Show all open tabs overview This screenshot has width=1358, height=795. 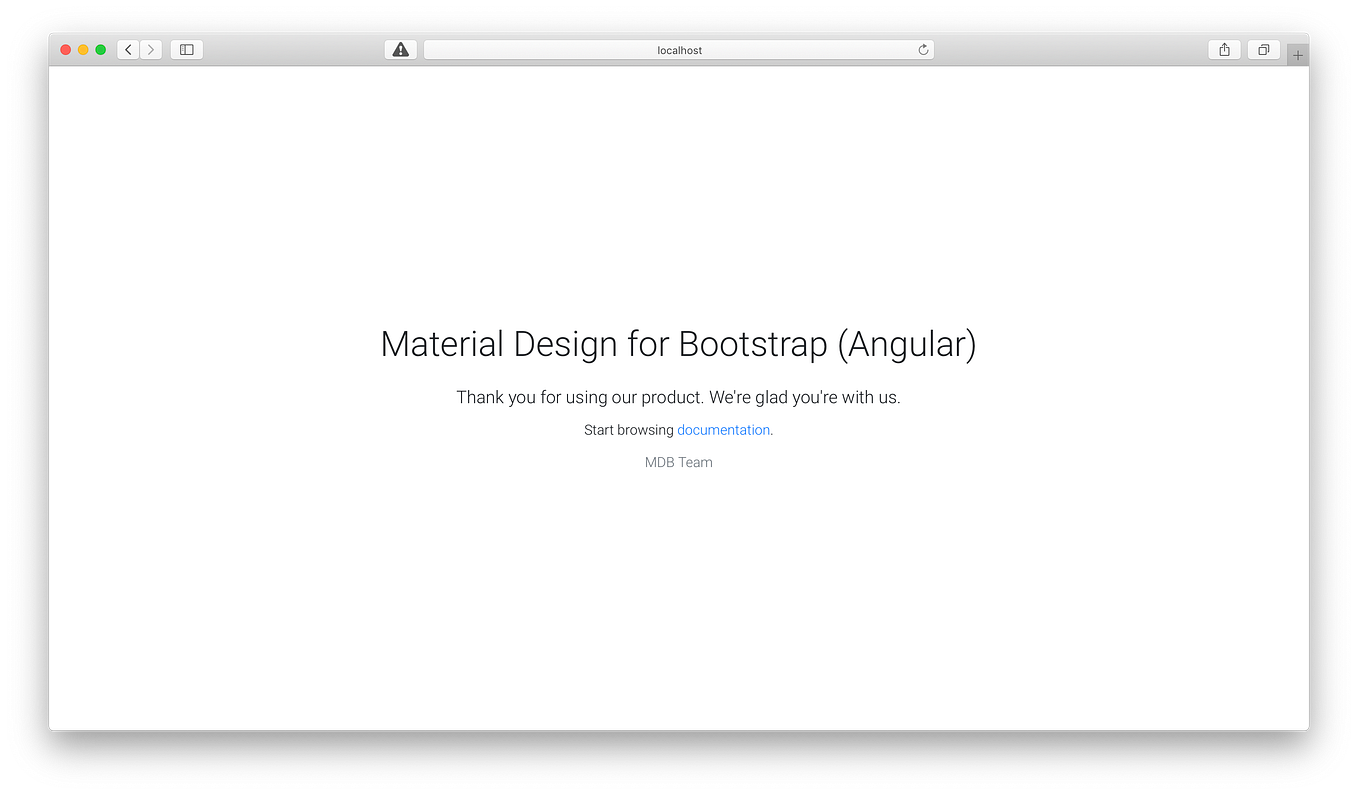pos(1263,49)
